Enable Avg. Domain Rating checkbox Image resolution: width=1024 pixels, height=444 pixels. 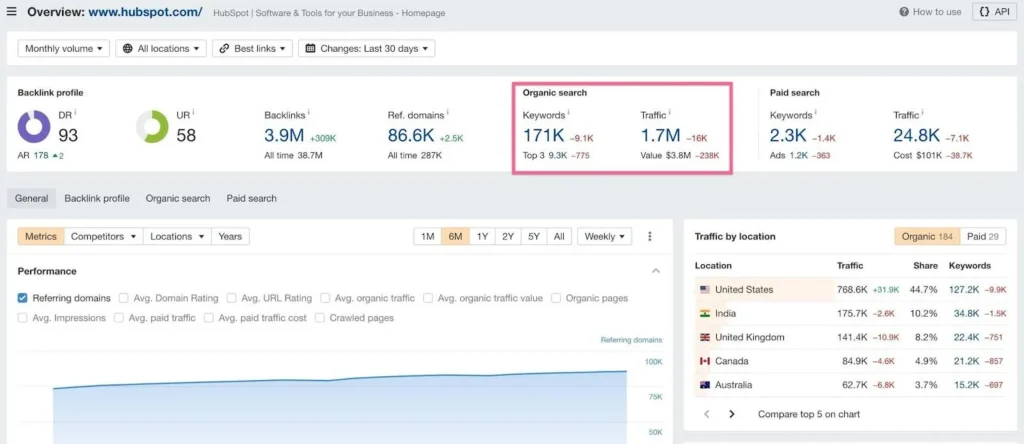pyautogui.click(x=123, y=298)
